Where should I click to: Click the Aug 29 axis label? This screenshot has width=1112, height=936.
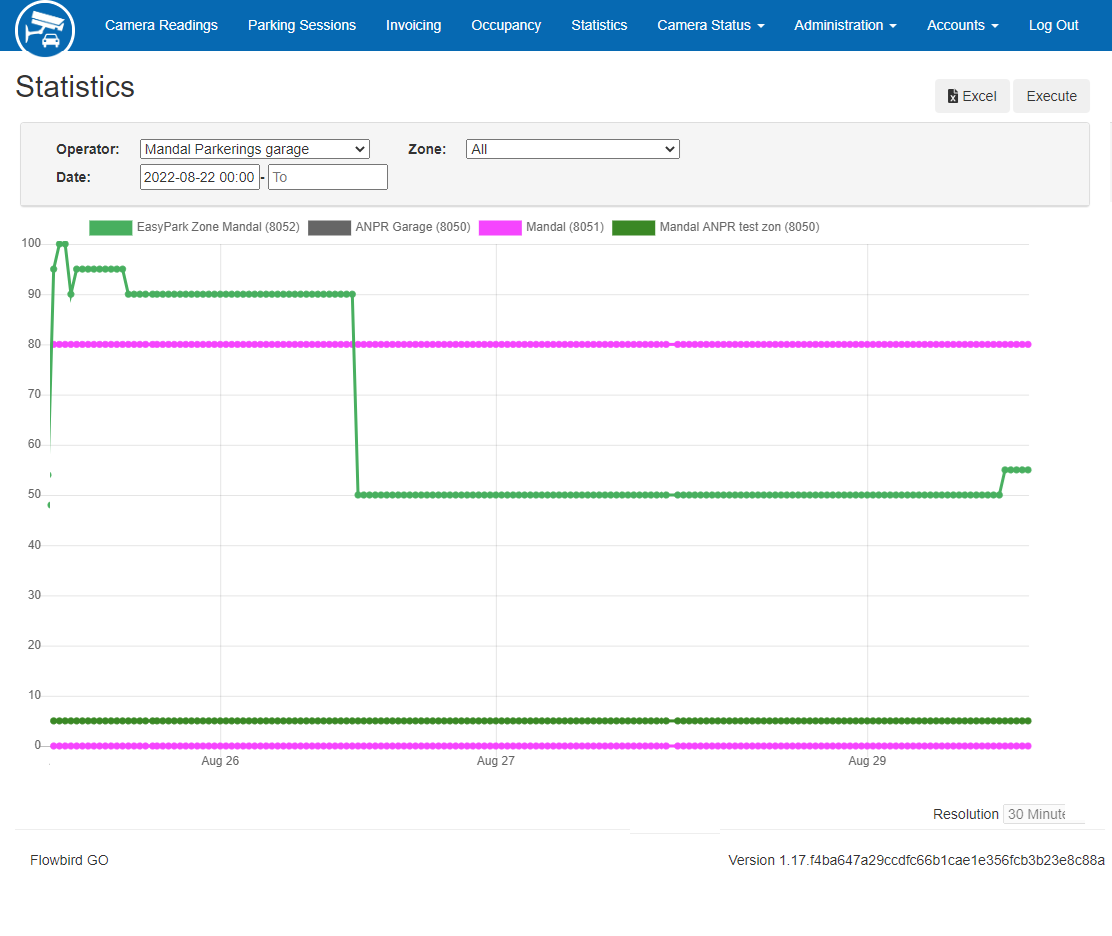click(867, 761)
